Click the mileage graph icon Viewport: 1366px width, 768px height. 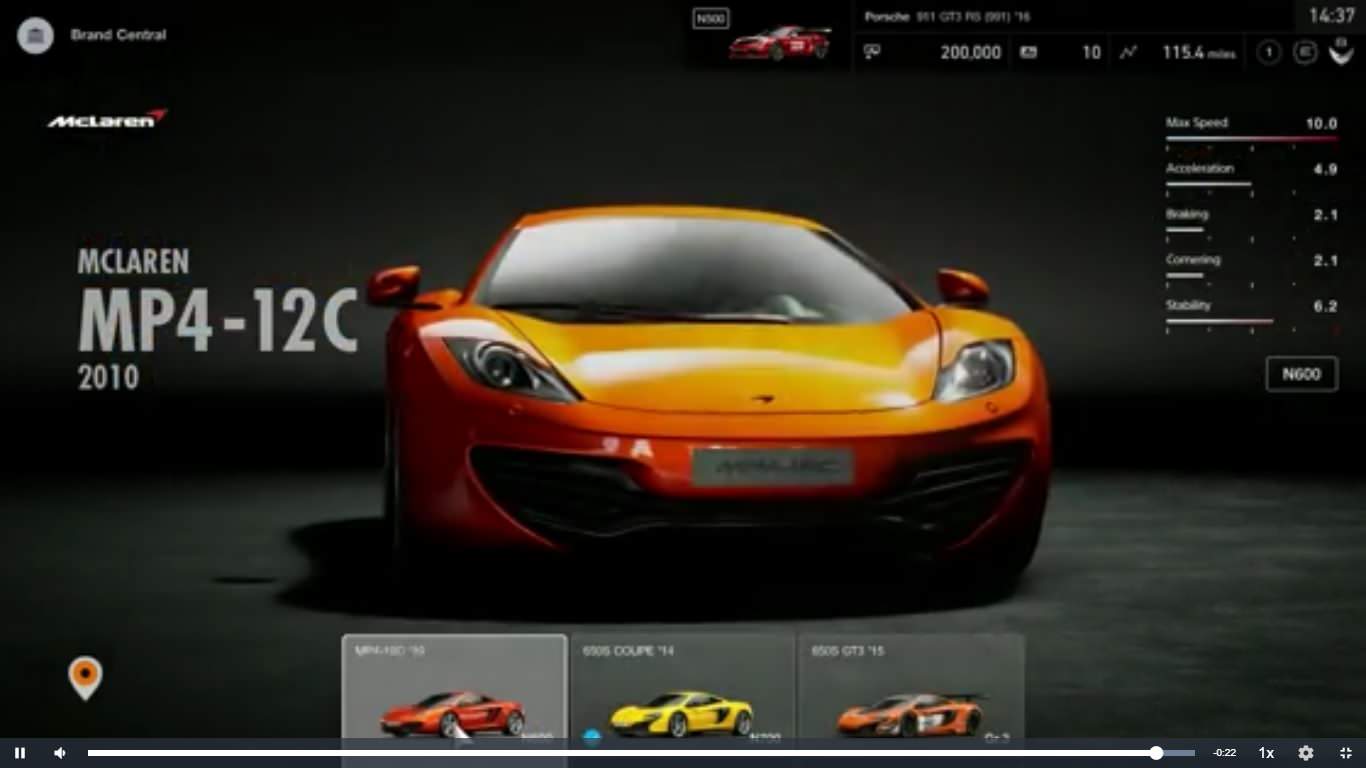coord(1128,53)
